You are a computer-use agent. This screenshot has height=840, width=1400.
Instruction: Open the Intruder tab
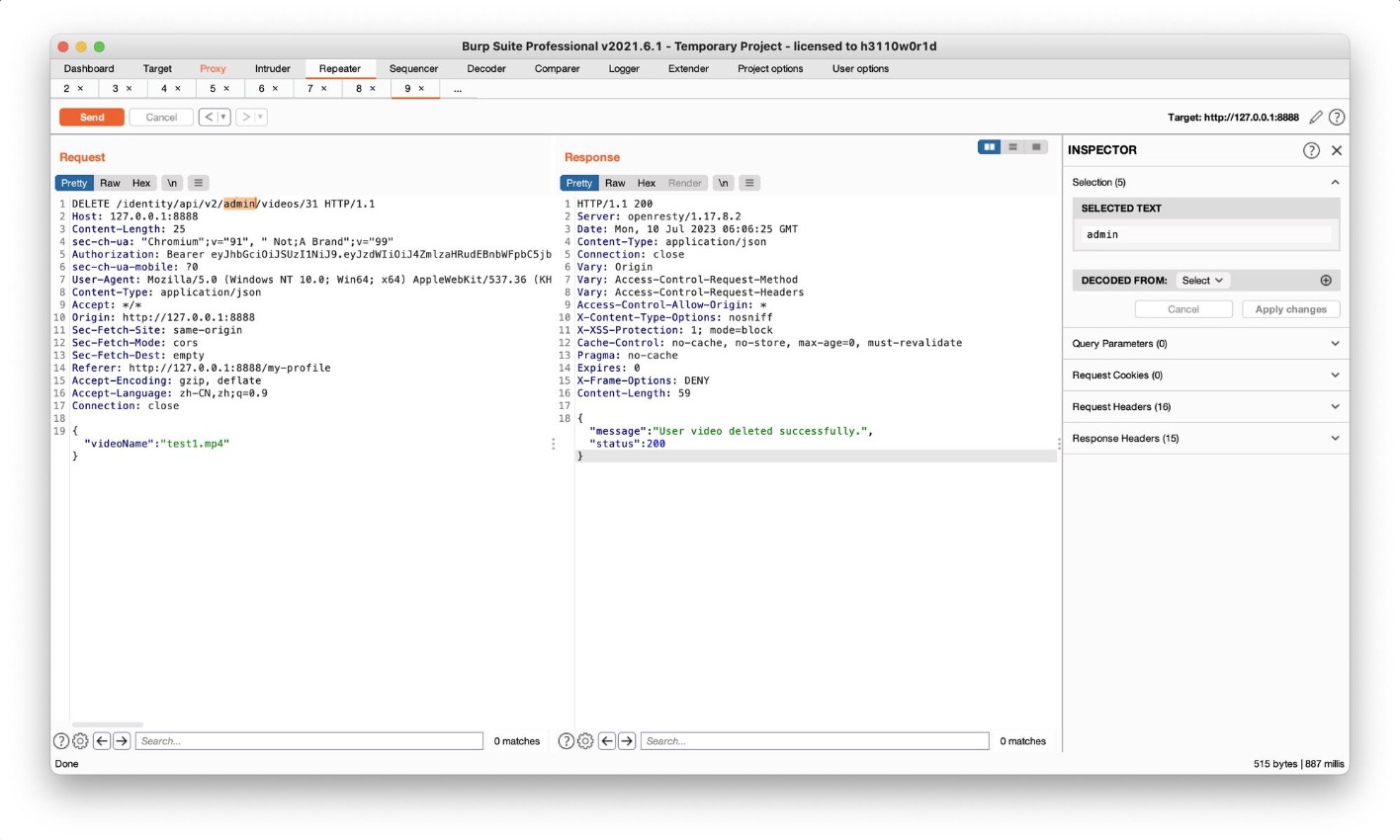tap(273, 69)
